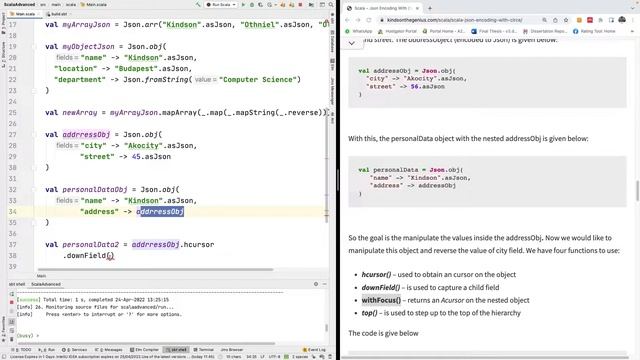Open console panel settings gear
640x360 pixels.
[316, 284]
